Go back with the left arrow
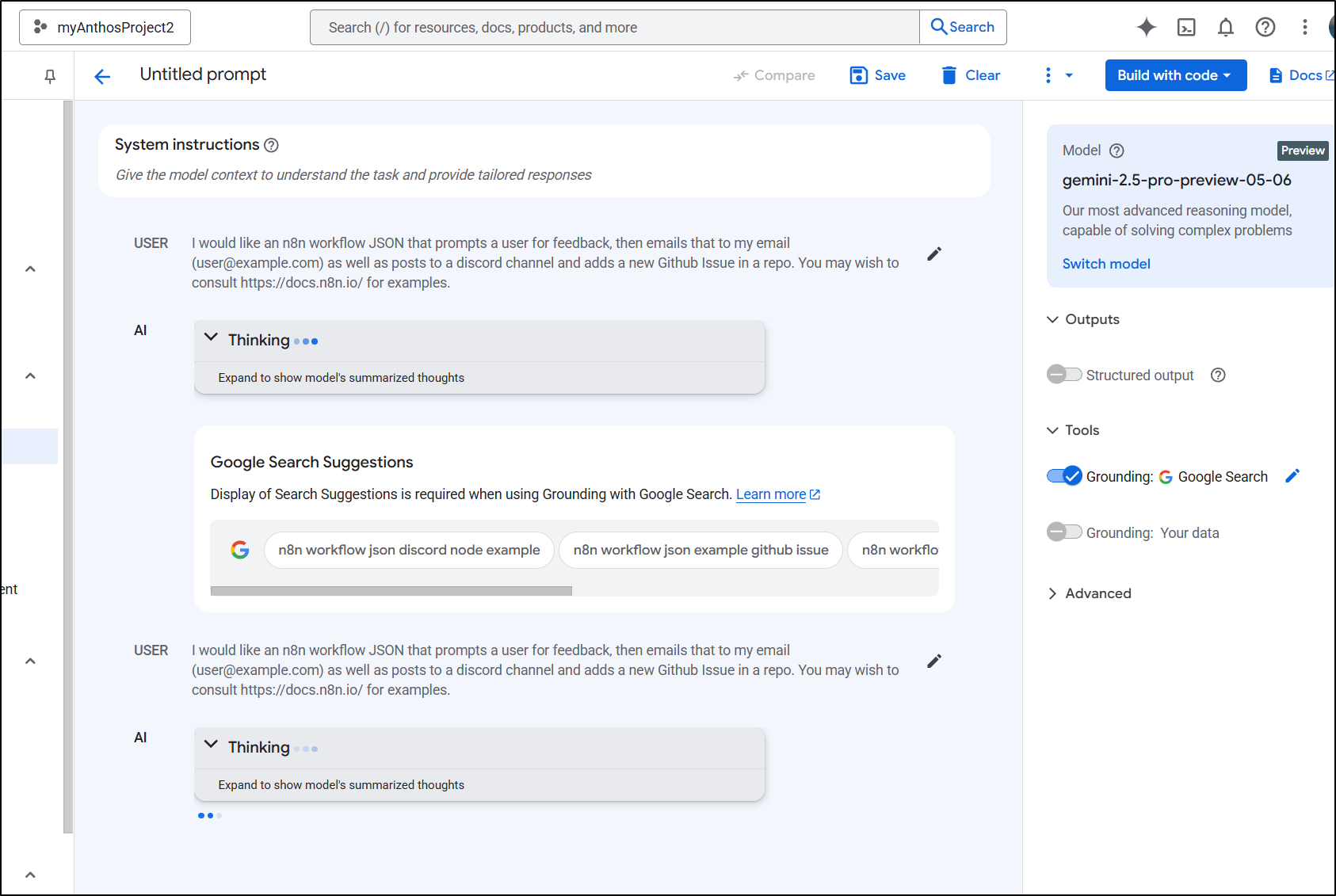 pyautogui.click(x=102, y=76)
